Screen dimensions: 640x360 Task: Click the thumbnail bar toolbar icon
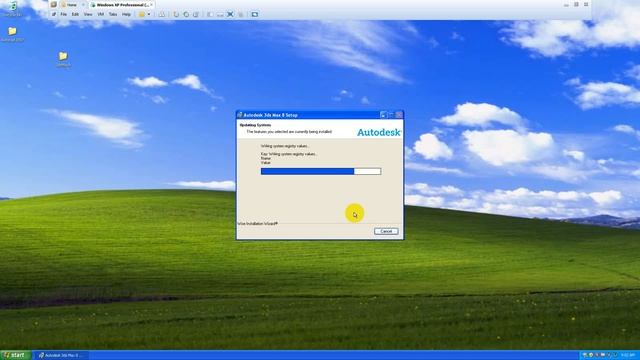coord(220,14)
